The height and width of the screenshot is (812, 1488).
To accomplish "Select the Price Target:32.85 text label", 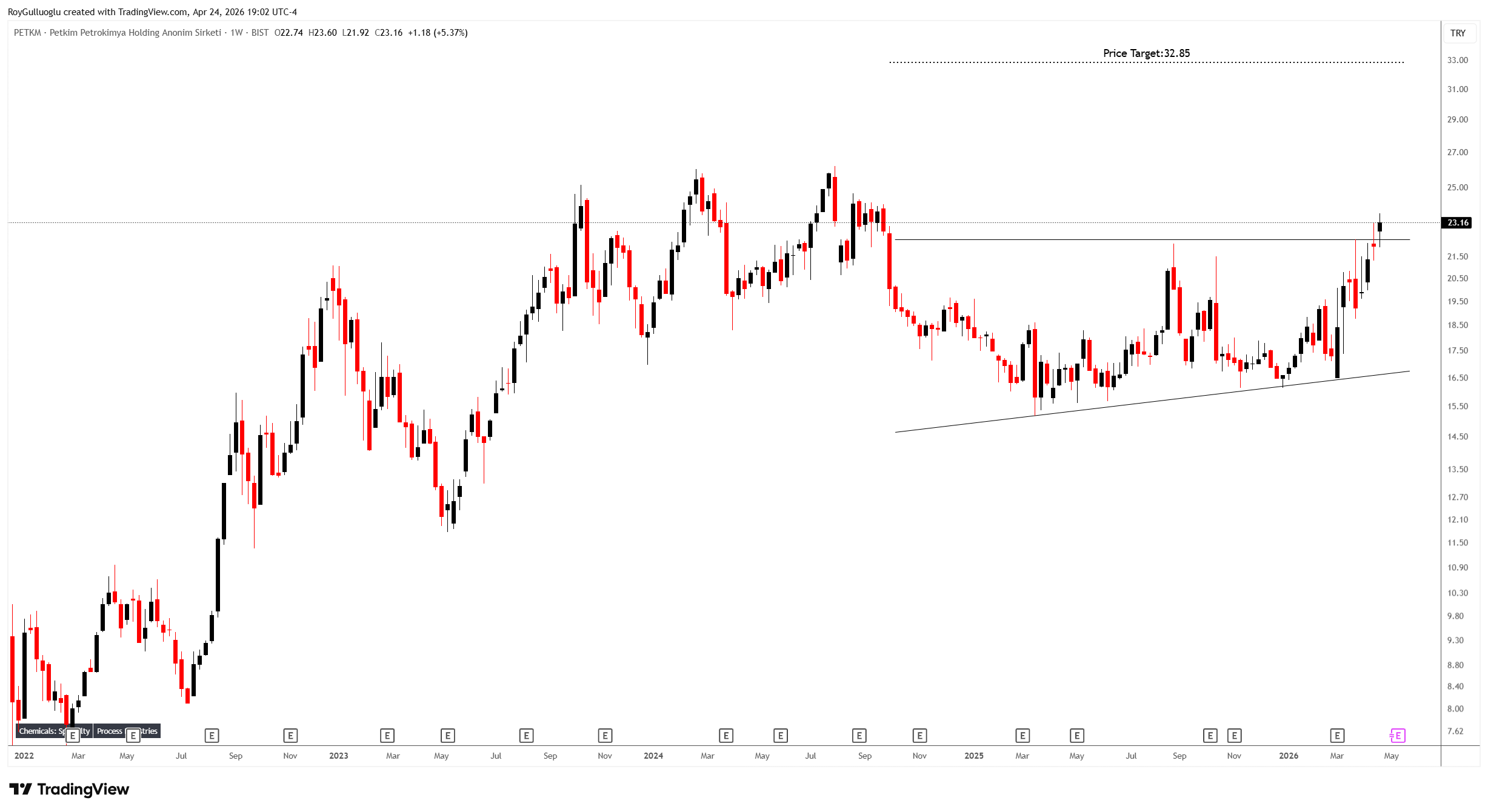I will point(1146,53).
